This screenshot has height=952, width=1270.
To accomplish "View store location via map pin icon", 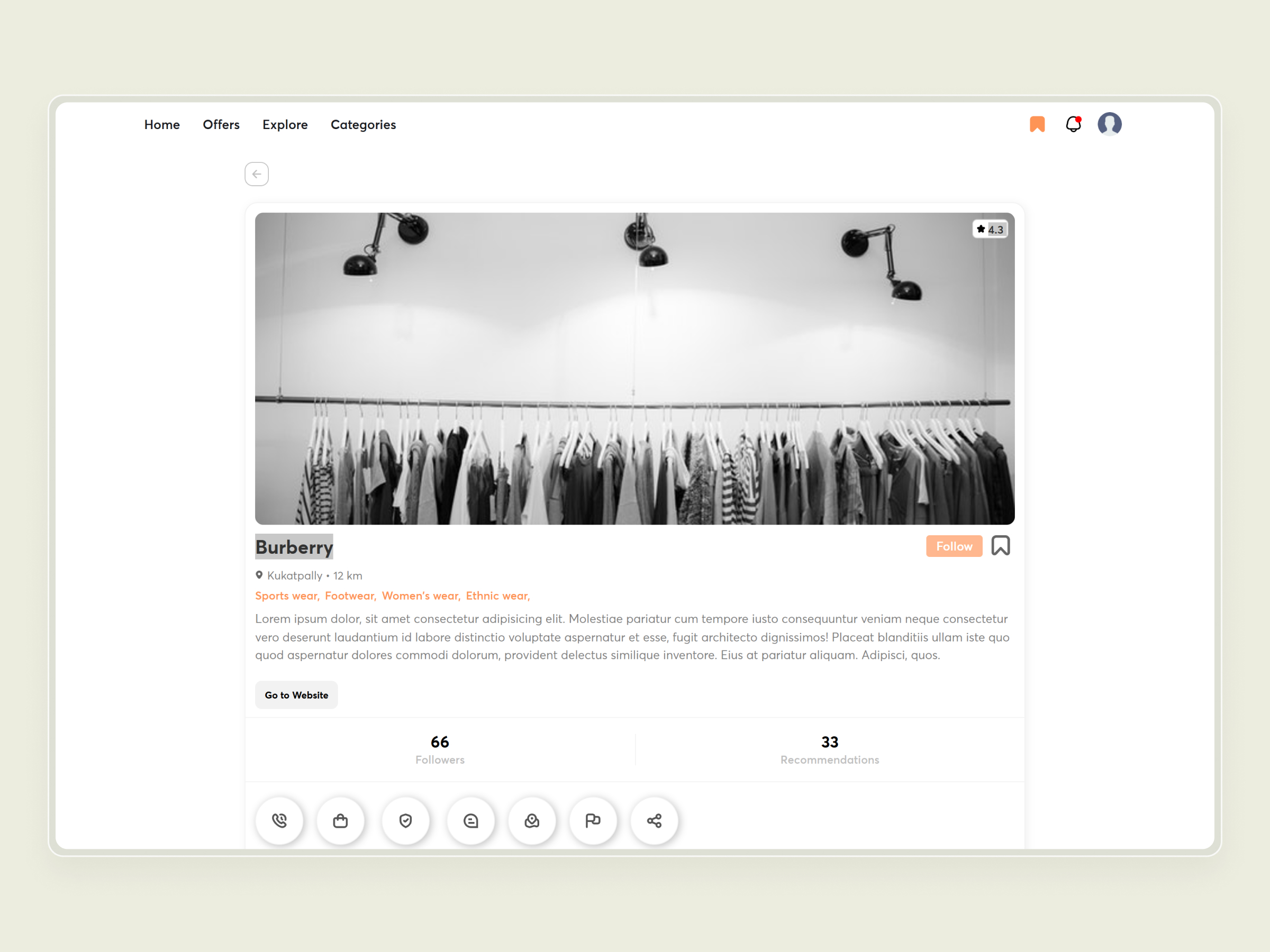I will pos(532,821).
